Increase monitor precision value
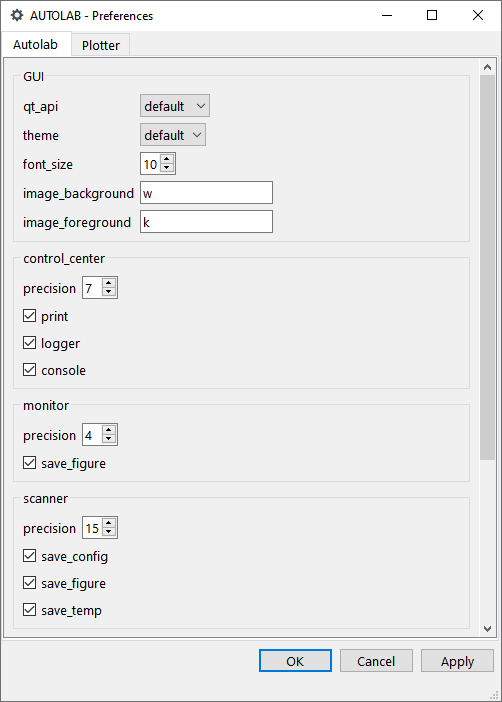The width and height of the screenshot is (502, 702). pyautogui.click(x=109, y=430)
